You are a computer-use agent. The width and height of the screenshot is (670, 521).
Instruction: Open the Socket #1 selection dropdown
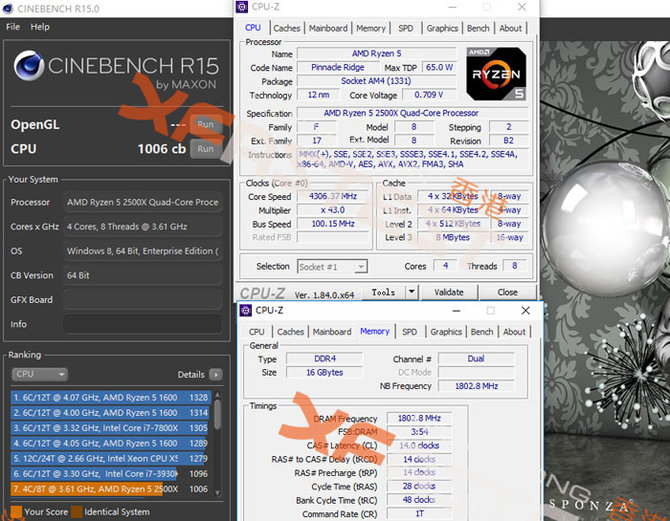tap(332, 267)
